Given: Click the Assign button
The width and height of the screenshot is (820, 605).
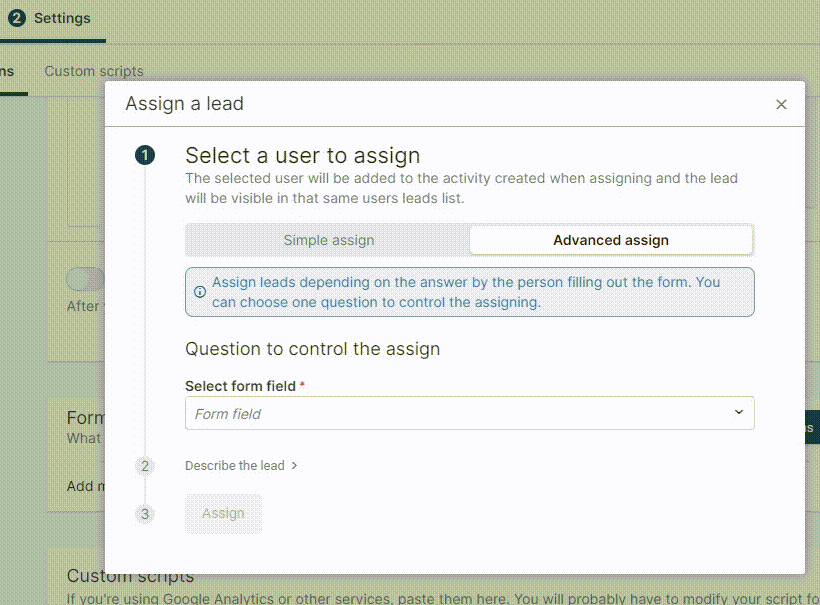Looking at the screenshot, I should point(223,513).
